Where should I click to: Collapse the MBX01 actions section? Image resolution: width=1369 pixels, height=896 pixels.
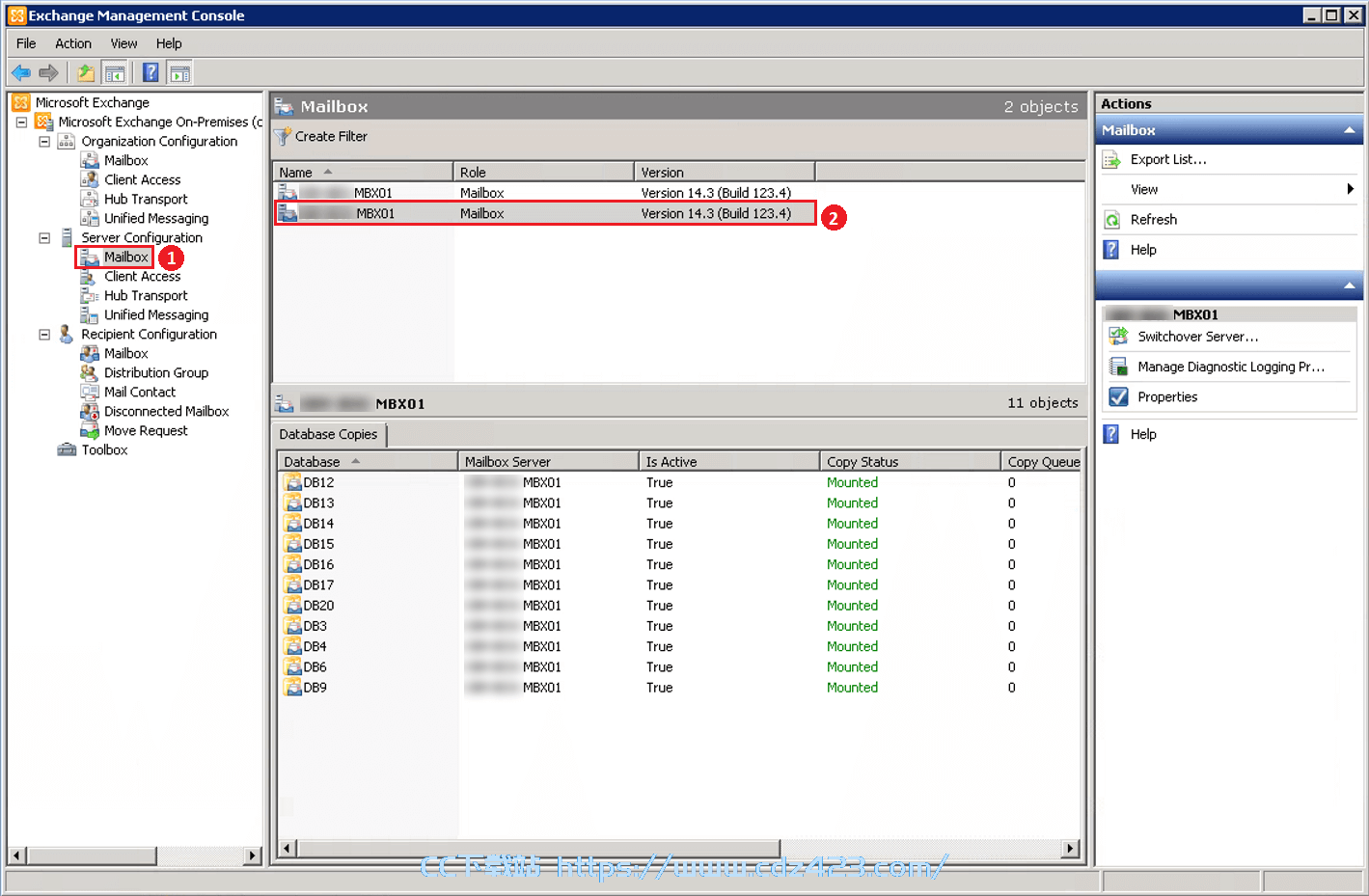pyautogui.click(x=1349, y=285)
